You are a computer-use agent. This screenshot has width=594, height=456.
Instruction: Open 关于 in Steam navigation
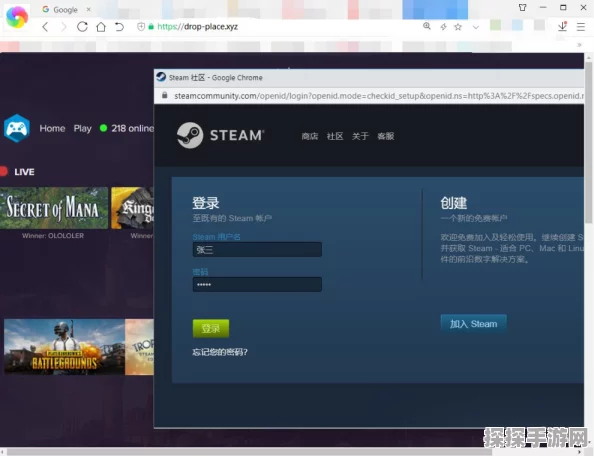(x=360, y=136)
